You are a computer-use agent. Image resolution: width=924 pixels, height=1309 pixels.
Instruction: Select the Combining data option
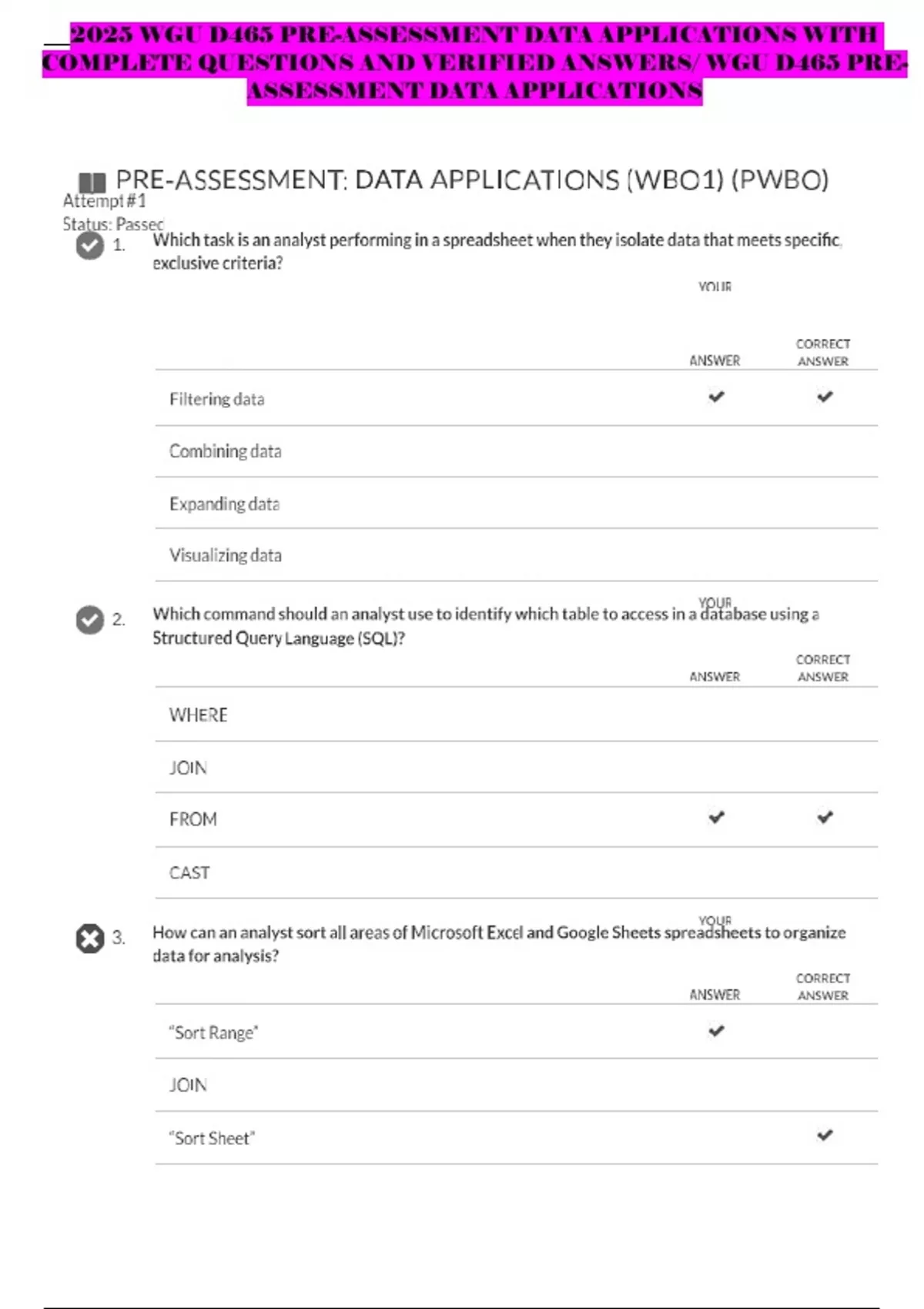click(226, 451)
